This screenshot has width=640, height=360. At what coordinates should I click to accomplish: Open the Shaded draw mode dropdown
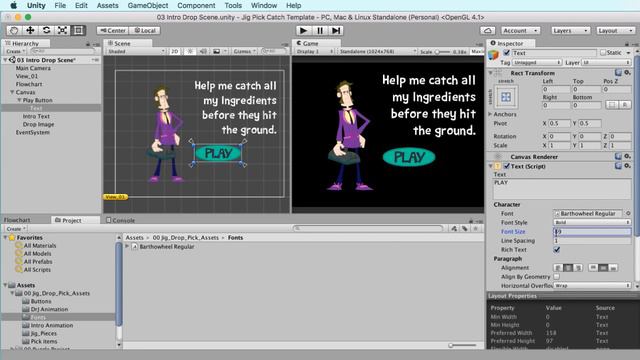click(x=136, y=51)
